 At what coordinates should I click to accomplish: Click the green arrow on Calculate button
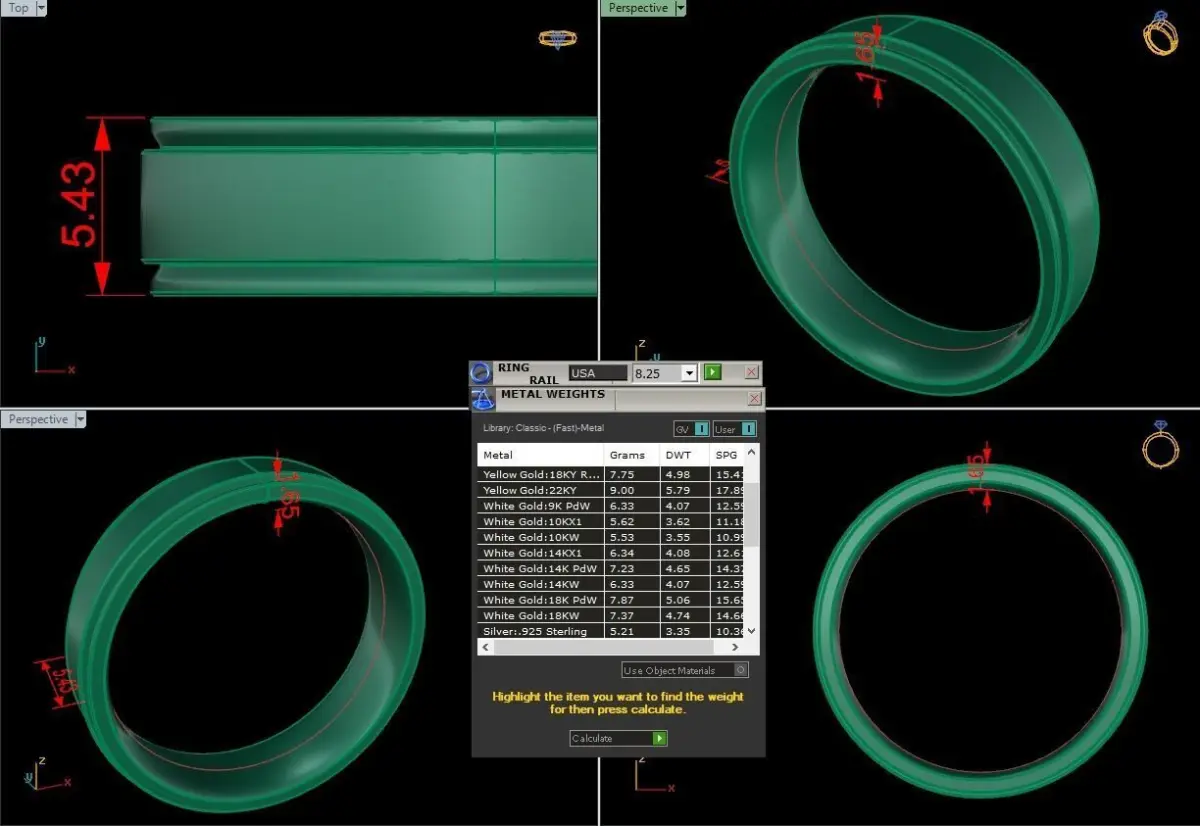click(x=659, y=738)
